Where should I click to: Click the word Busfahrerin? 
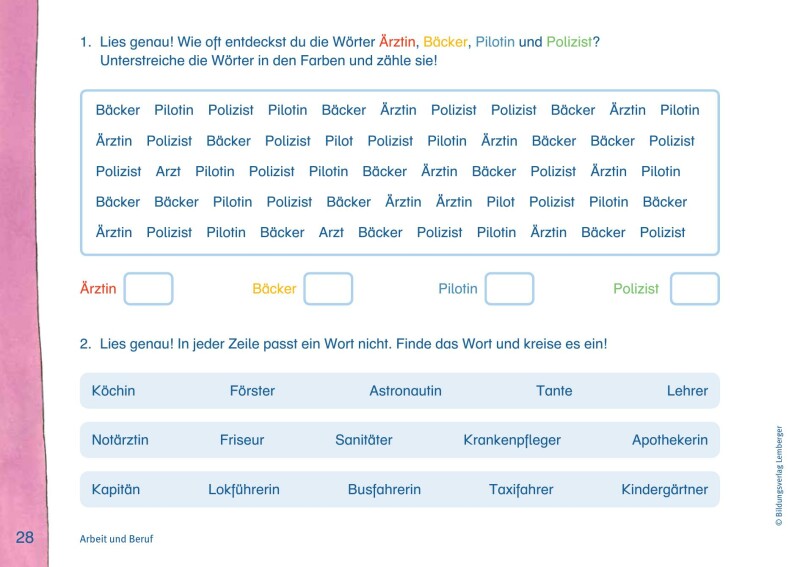click(384, 490)
